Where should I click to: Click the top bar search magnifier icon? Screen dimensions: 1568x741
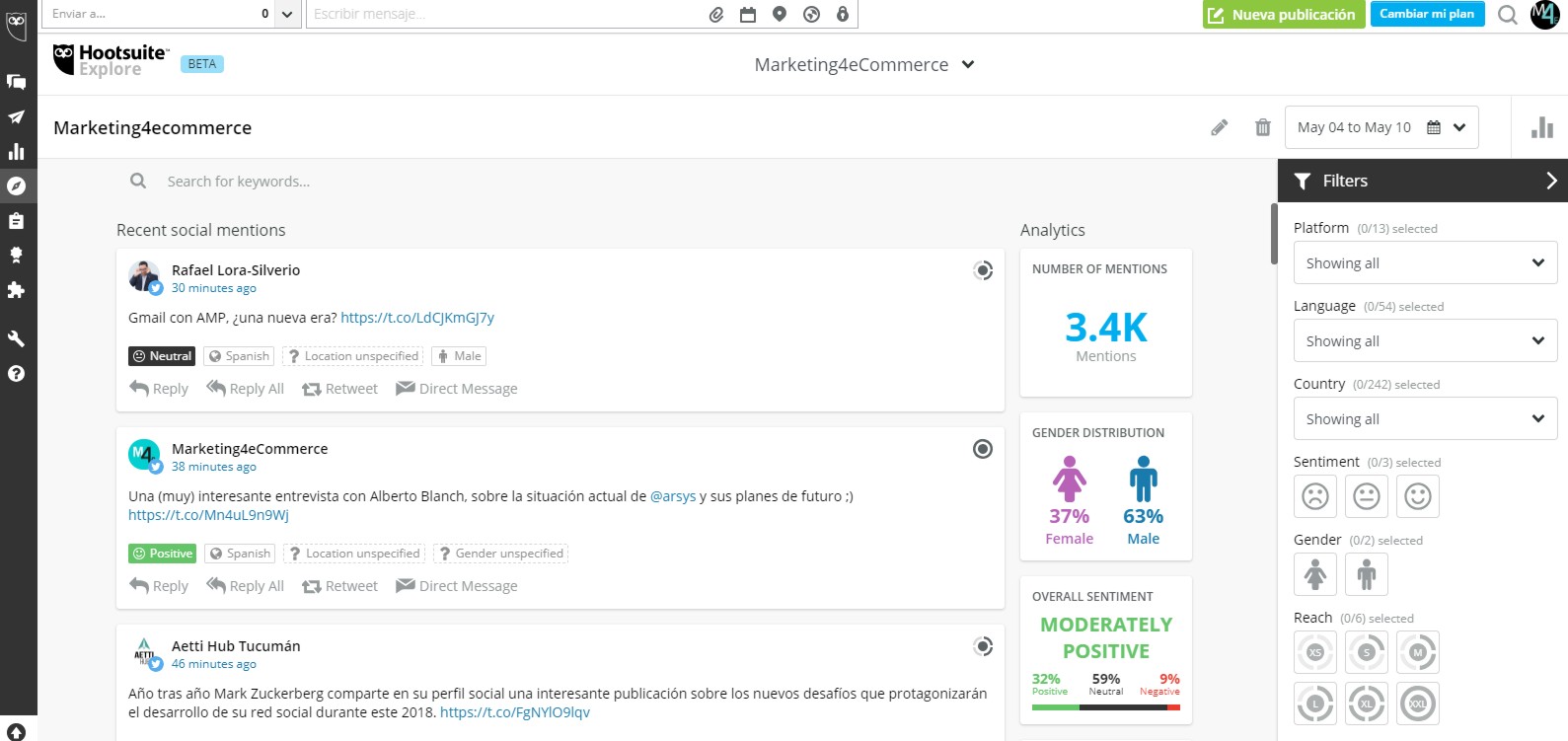pos(1507,15)
